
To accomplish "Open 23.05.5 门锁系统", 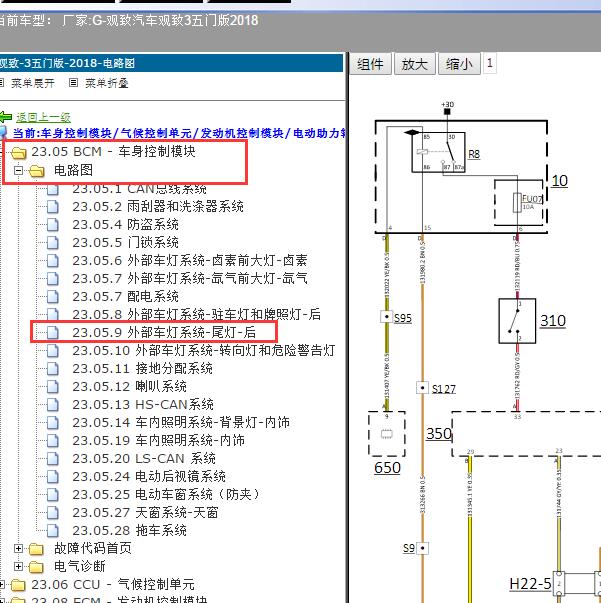I will [x=125, y=242].
